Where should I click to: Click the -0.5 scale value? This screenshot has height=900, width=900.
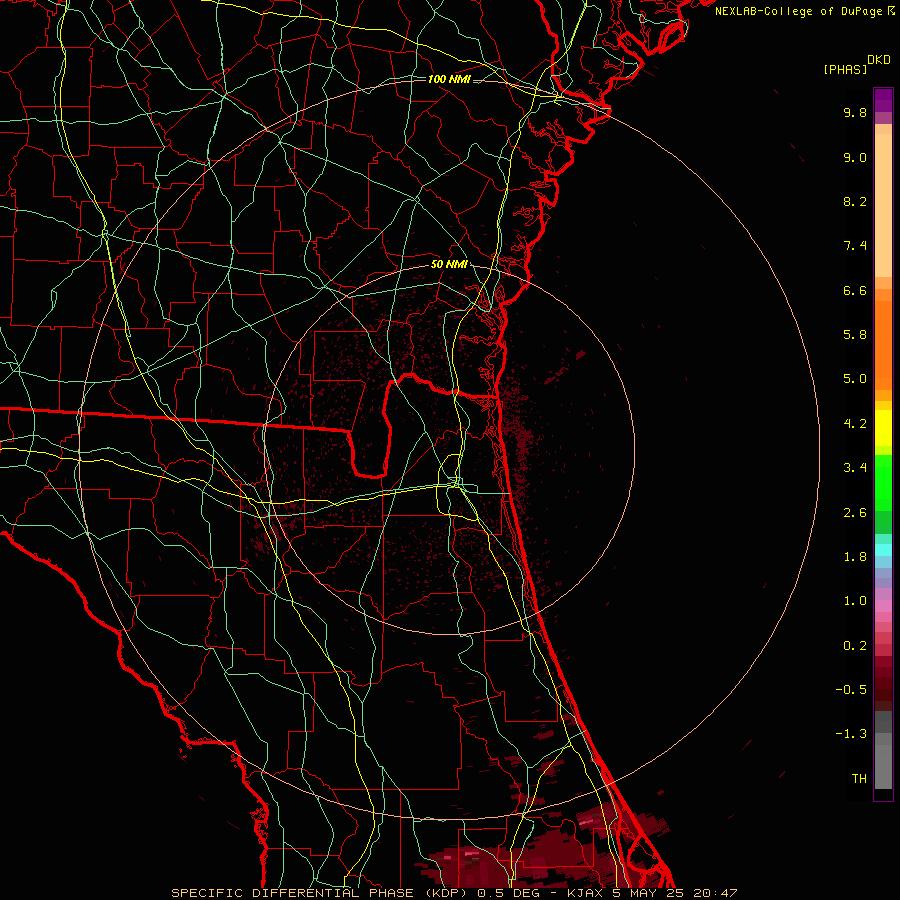(851, 689)
